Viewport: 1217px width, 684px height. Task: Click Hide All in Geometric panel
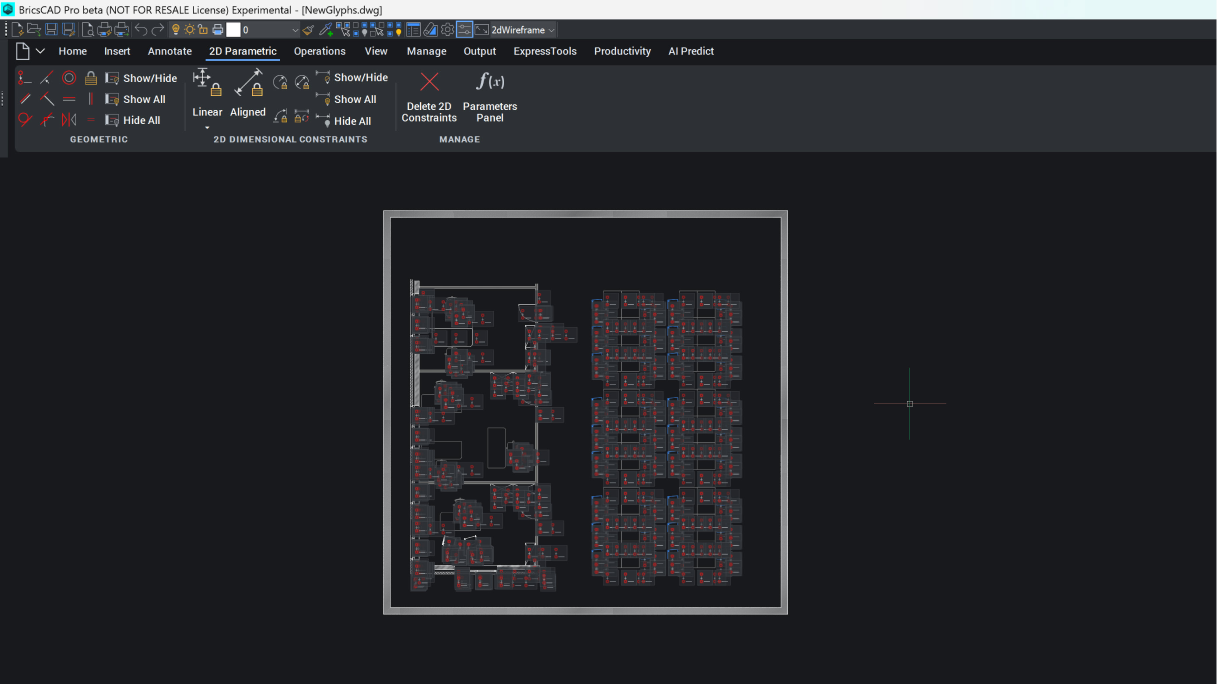pos(133,120)
